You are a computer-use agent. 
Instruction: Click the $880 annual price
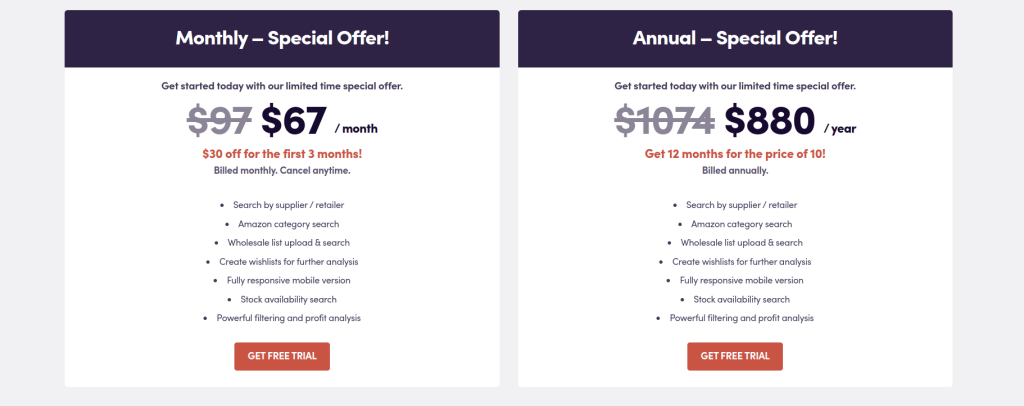[x=770, y=121]
